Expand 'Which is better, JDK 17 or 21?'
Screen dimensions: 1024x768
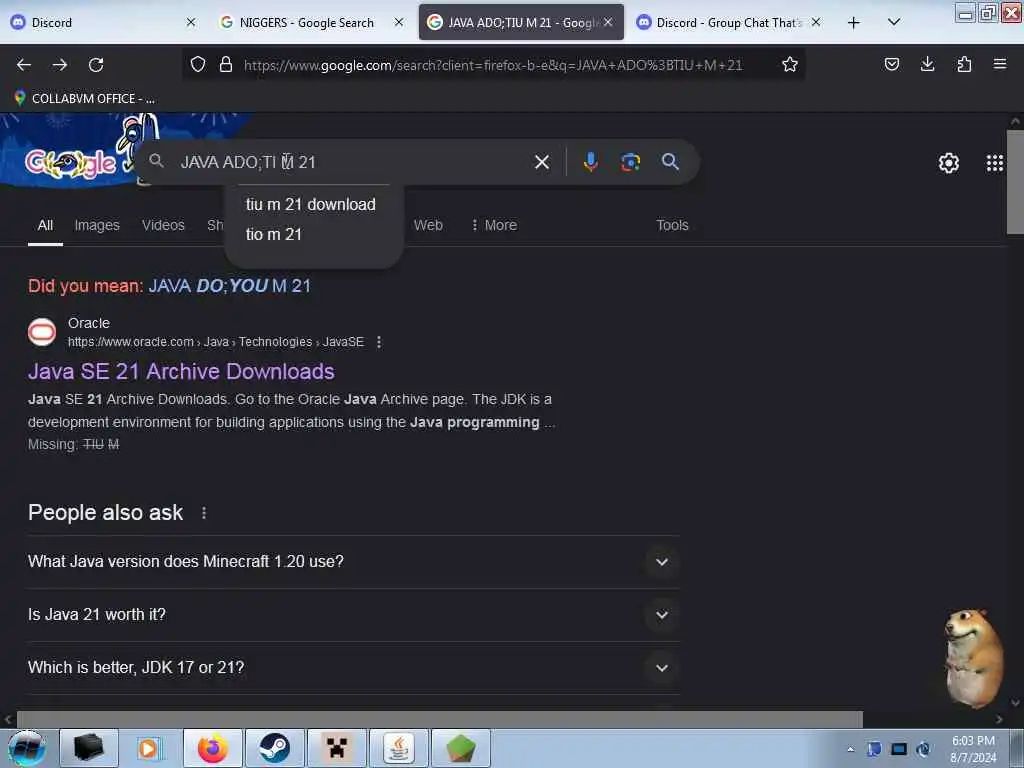tap(353, 667)
